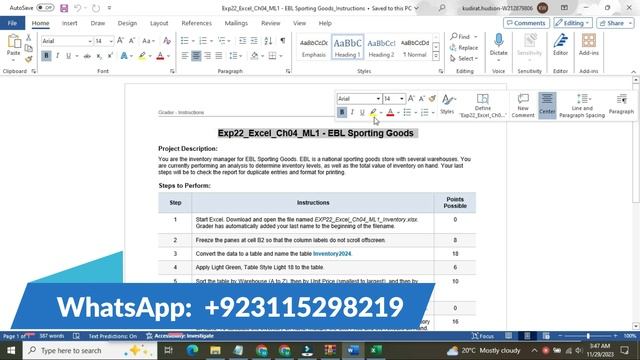Open Microsoft Edge from taskbar

pos(192,350)
